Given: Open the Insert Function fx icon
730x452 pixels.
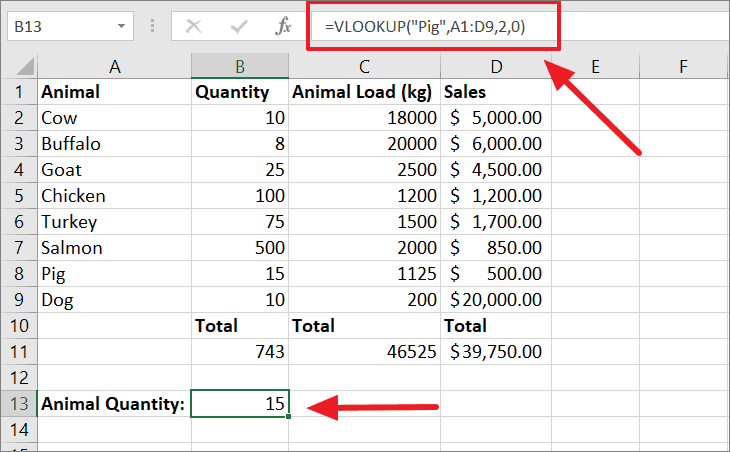Looking at the screenshot, I should point(283,26).
